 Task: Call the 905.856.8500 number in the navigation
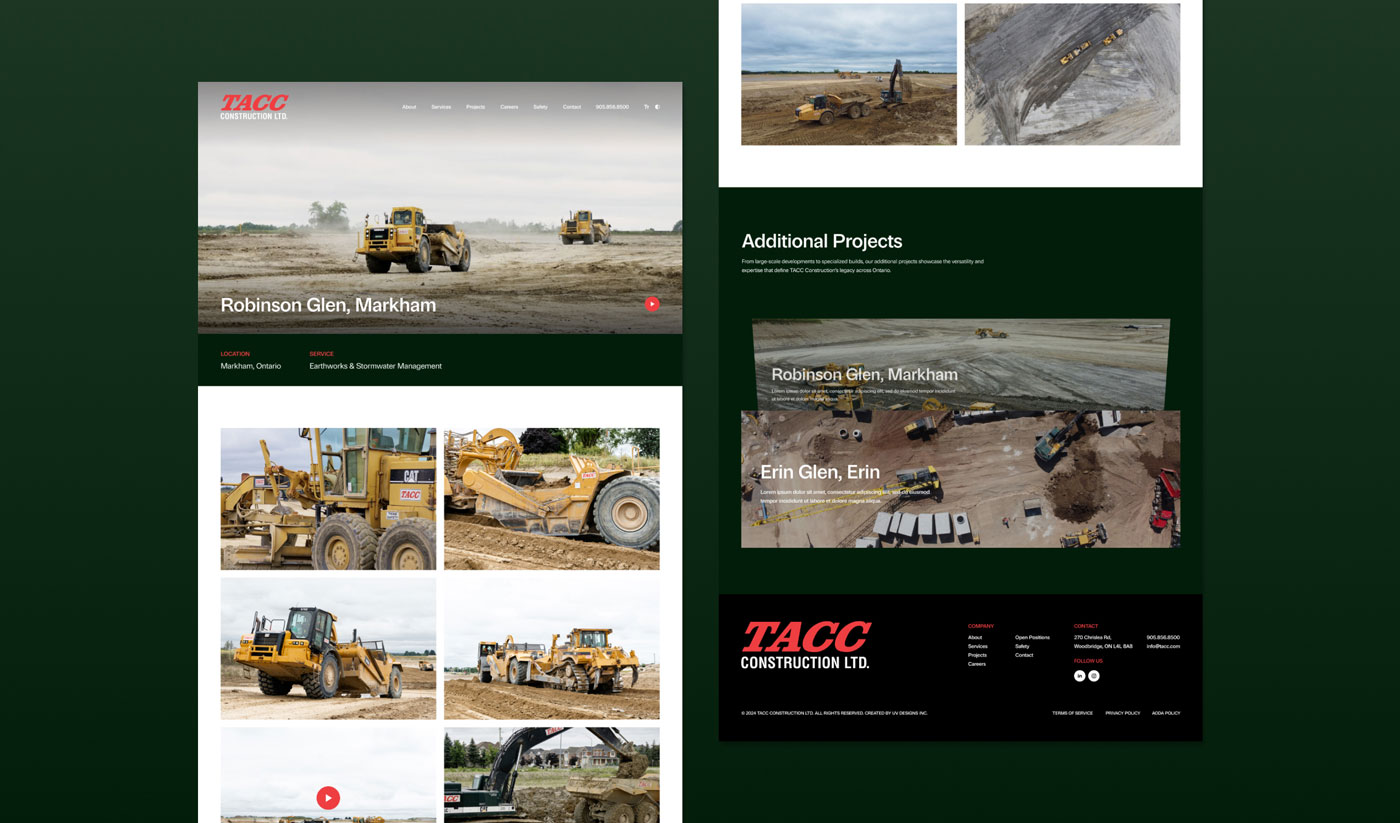pos(612,106)
